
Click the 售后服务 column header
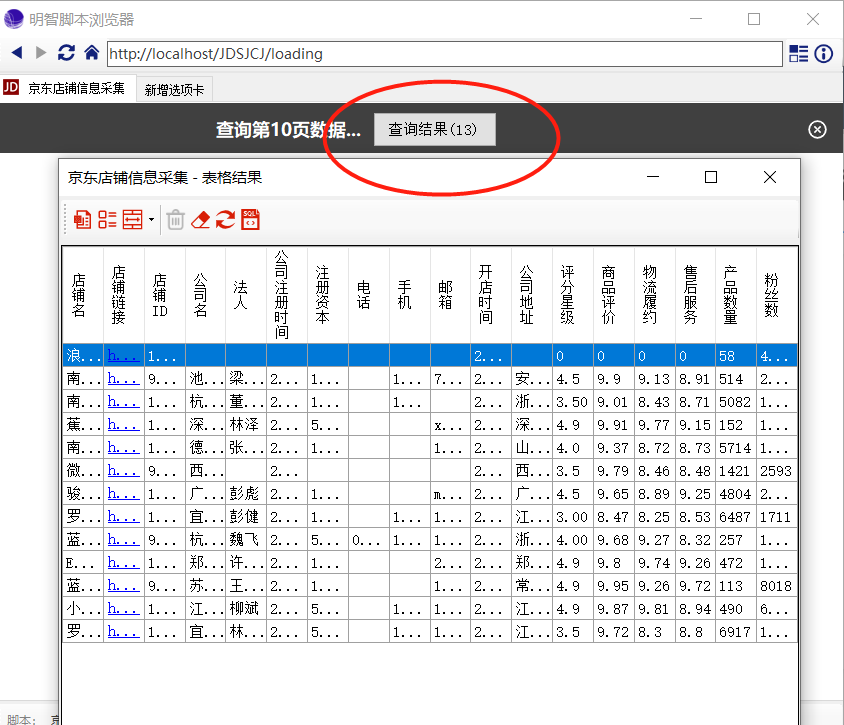(x=695, y=295)
